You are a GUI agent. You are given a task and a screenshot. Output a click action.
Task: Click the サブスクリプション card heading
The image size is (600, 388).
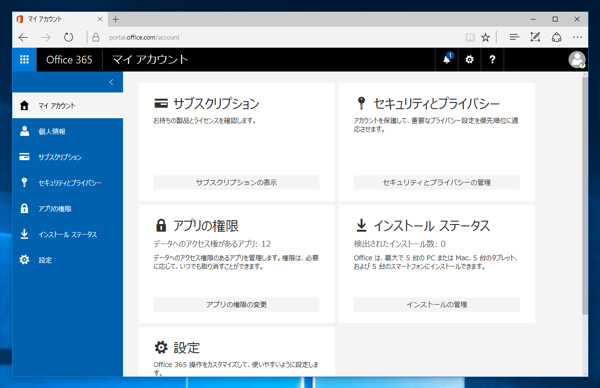[217, 103]
